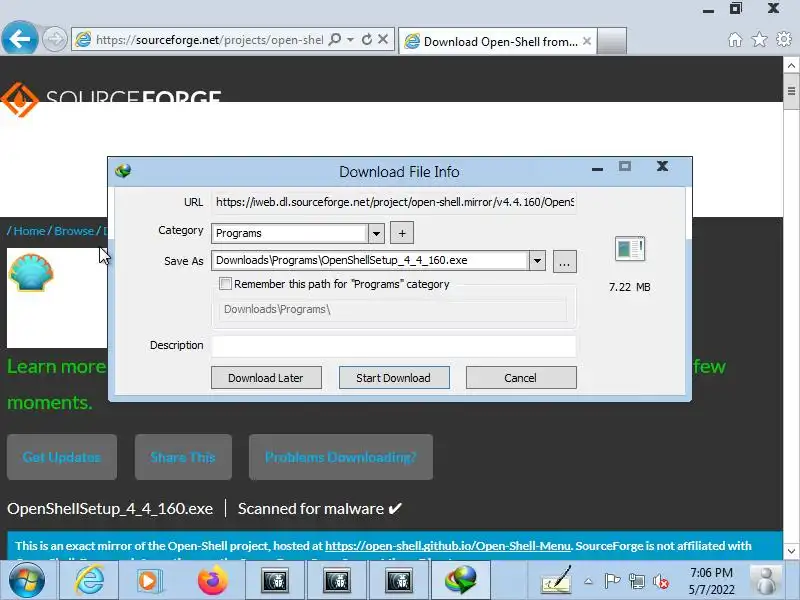Click the OpenShellSetup_4_4_160.exe file name text
The image size is (800, 600).
tap(110, 509)
